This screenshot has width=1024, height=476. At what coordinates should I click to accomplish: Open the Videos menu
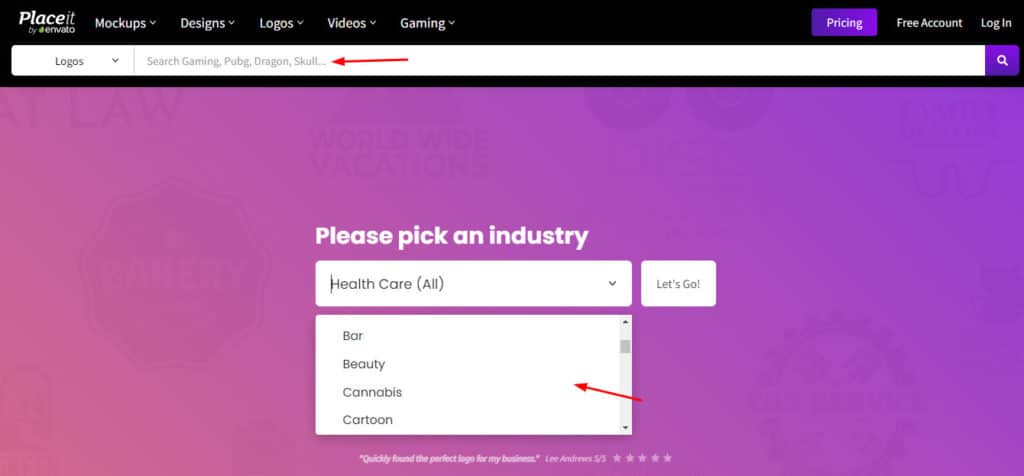352,23
